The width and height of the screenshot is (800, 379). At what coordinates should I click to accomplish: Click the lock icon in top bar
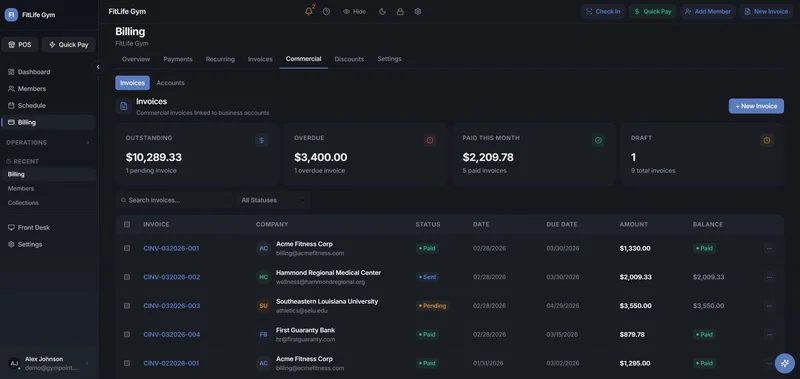(400, 11)
